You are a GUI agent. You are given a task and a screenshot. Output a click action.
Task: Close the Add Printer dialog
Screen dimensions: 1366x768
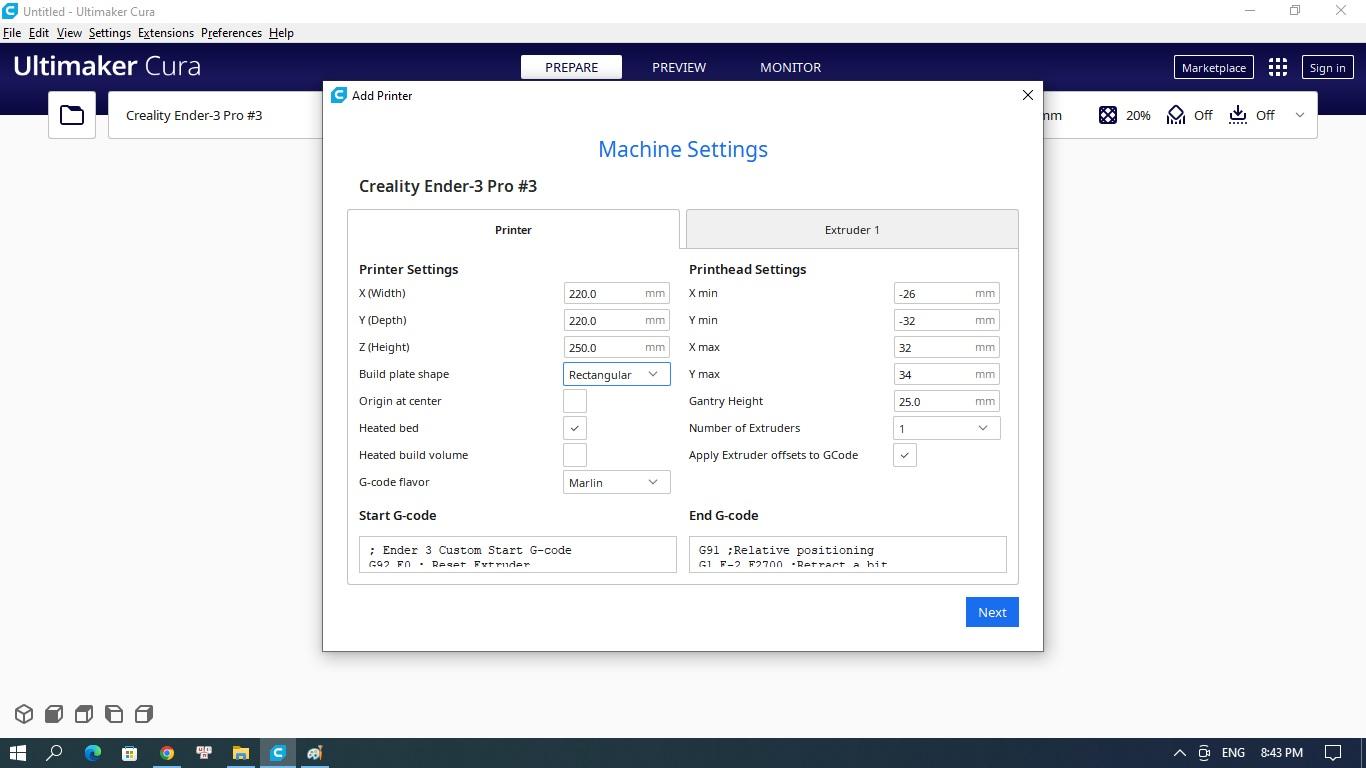point(1027,95)
